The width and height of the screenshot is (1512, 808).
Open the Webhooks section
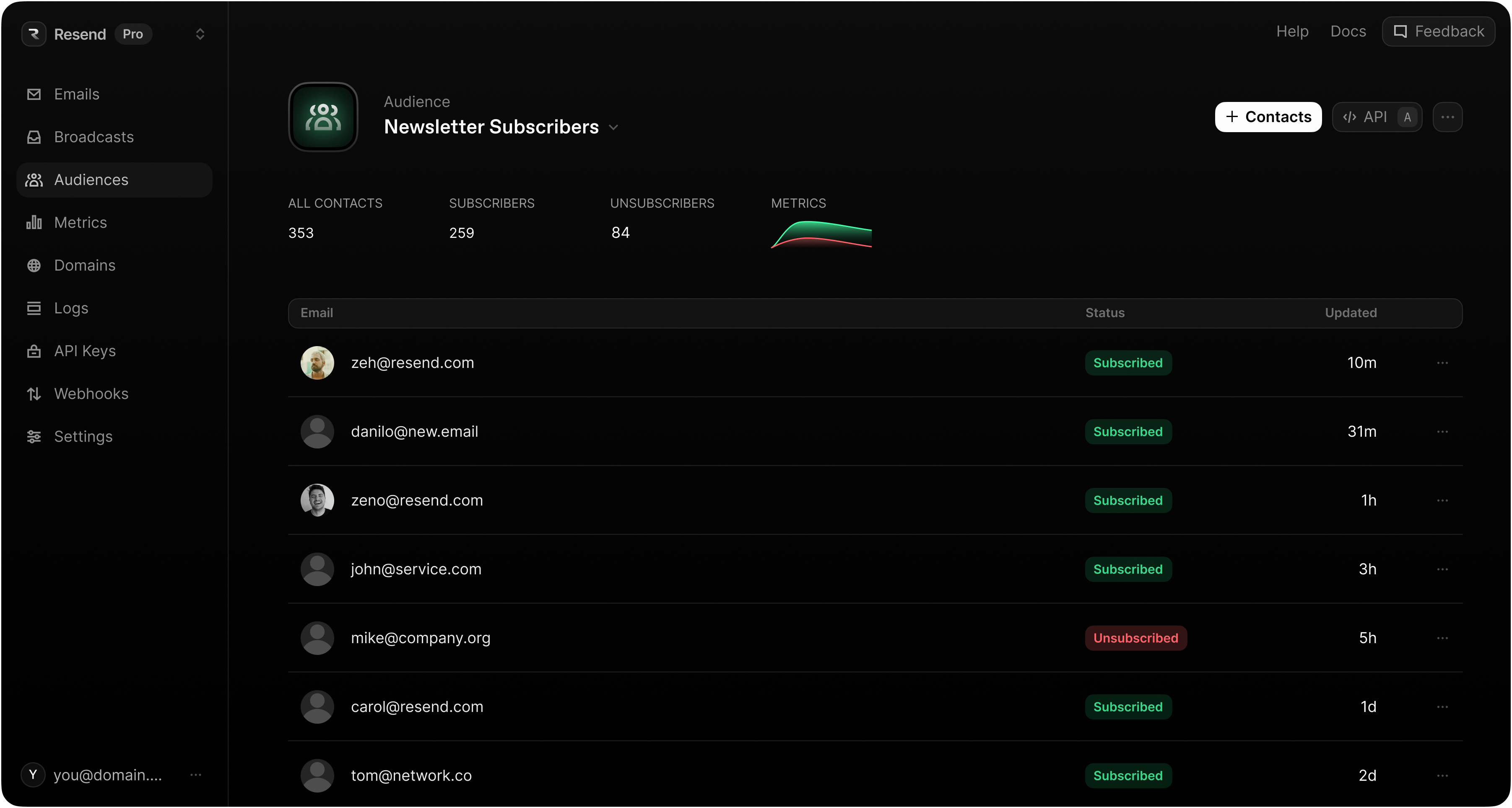(91, 394)
